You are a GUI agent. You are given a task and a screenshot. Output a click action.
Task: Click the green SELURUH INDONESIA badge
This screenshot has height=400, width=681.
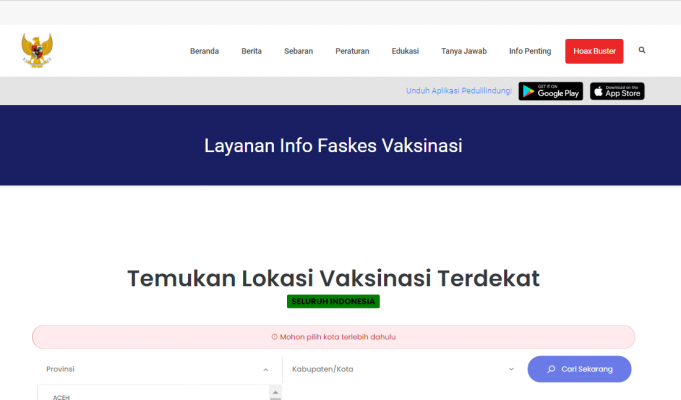[333, 301]
